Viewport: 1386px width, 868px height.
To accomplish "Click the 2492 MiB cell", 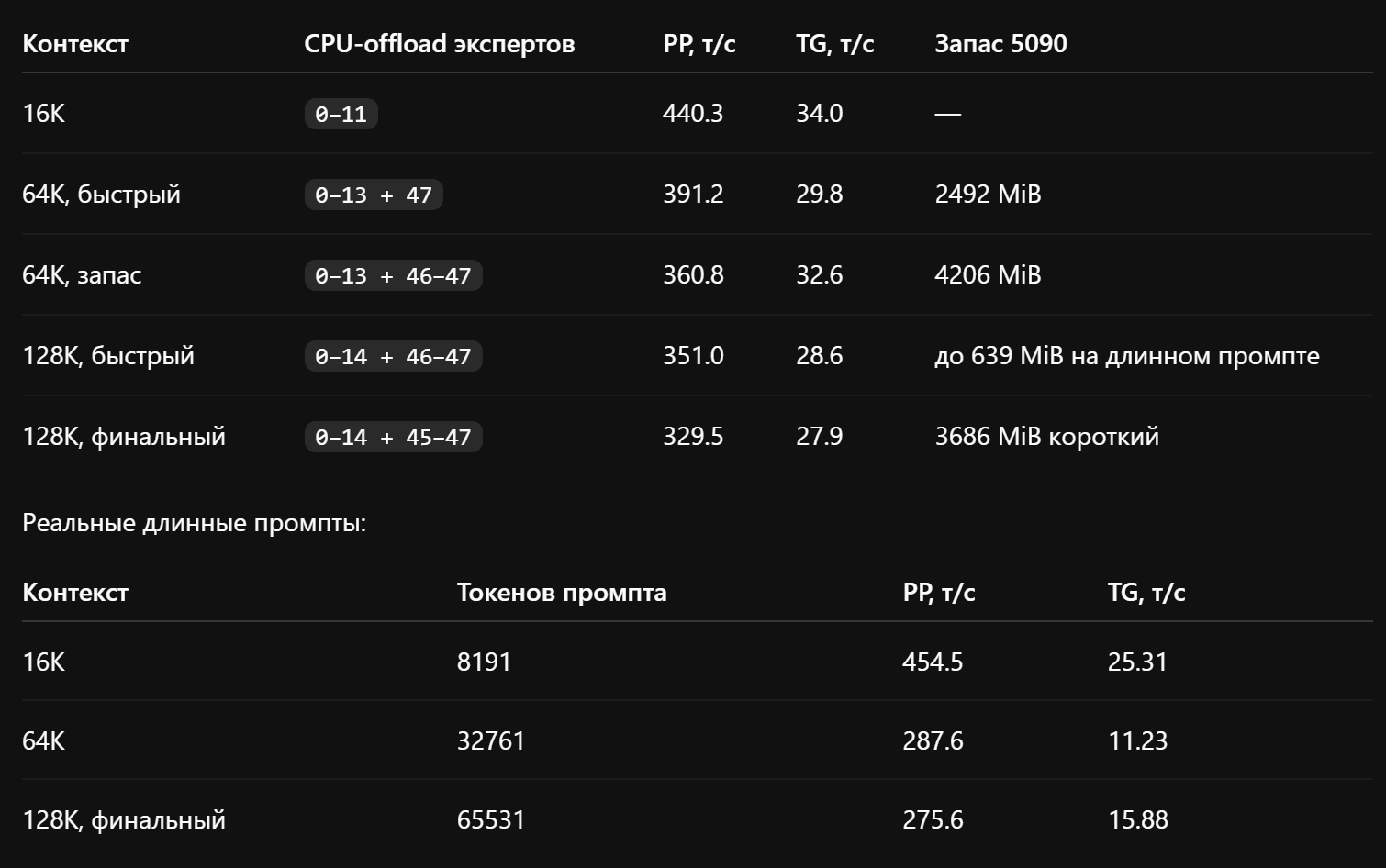I will pyautogui.click(x=988, y=195).
